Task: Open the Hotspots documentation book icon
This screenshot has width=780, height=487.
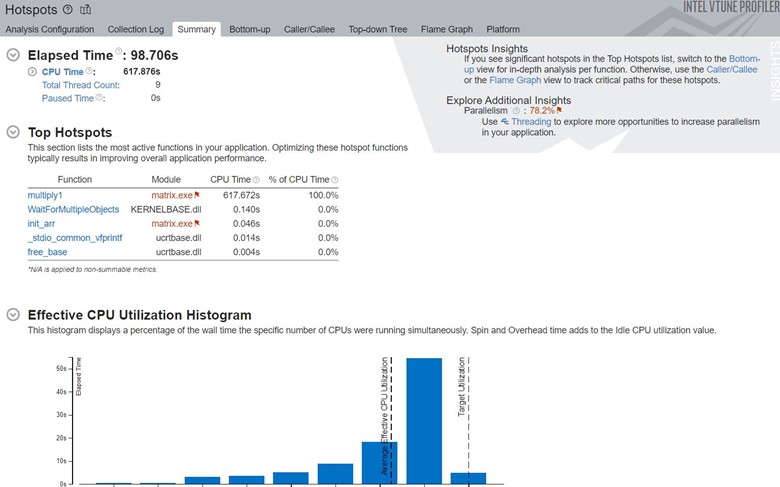Action: click(86, 9)
